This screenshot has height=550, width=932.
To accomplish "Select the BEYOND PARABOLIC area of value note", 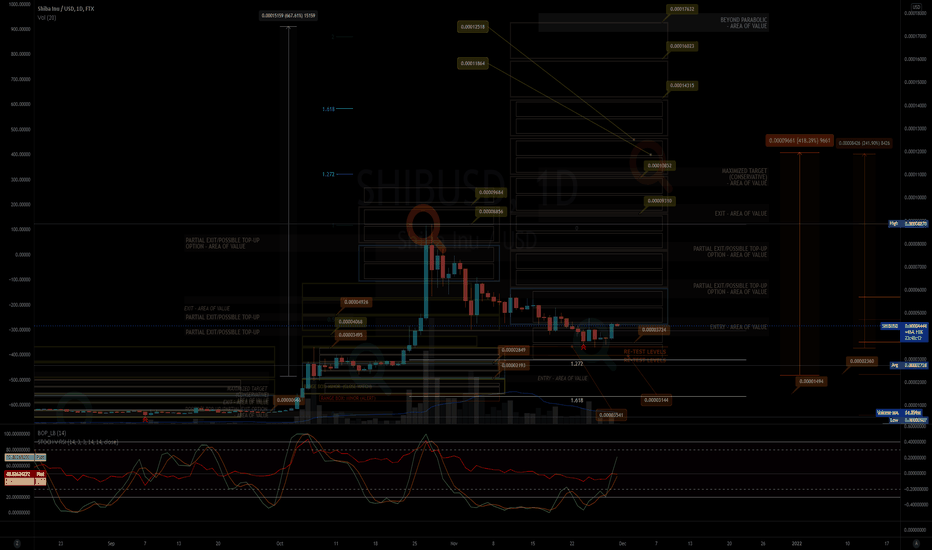I will coord(744,23).
